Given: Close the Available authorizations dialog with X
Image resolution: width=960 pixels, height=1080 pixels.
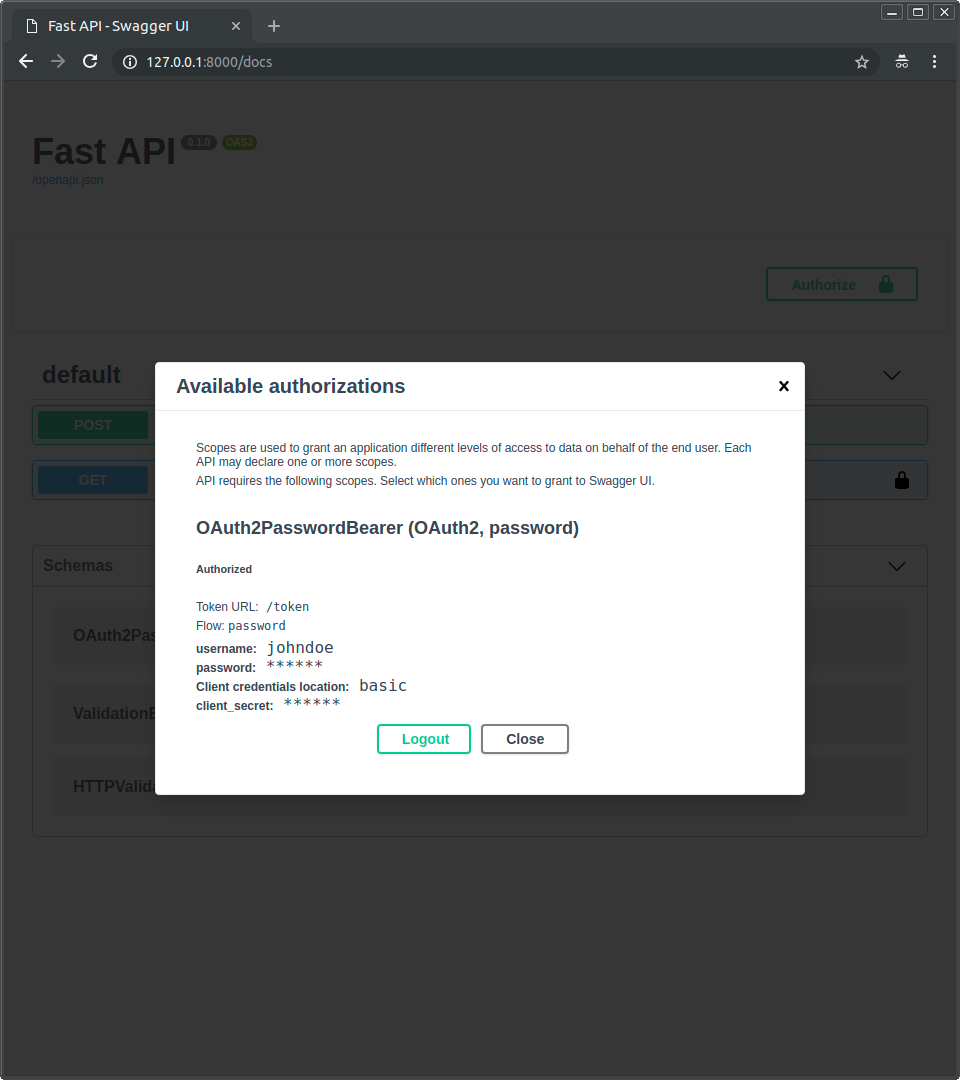Looking at the screenshot, I should 784,386.
